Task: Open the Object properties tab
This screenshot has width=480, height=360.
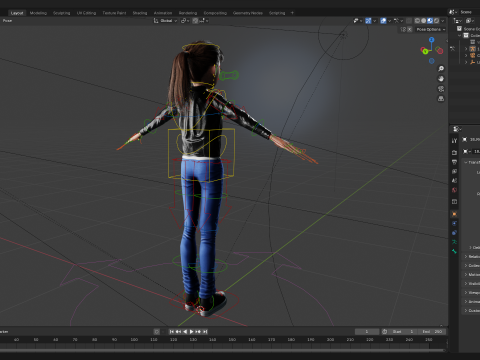Action: pos(454,214)
